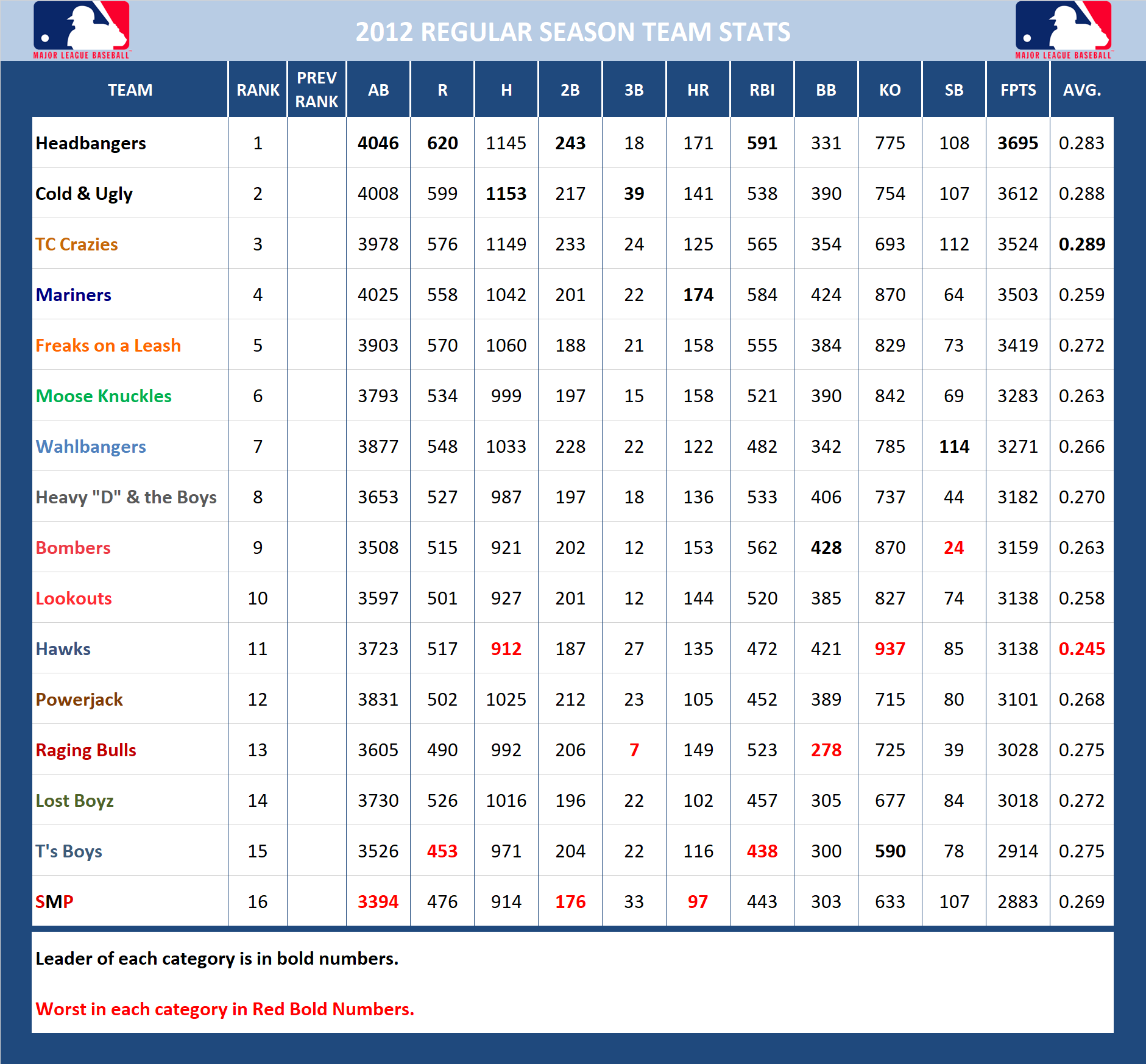Screen dimensions: 1146x1064
Task: Select the red 0.245 average for Hawks
Action: [x=1081, y=648]
